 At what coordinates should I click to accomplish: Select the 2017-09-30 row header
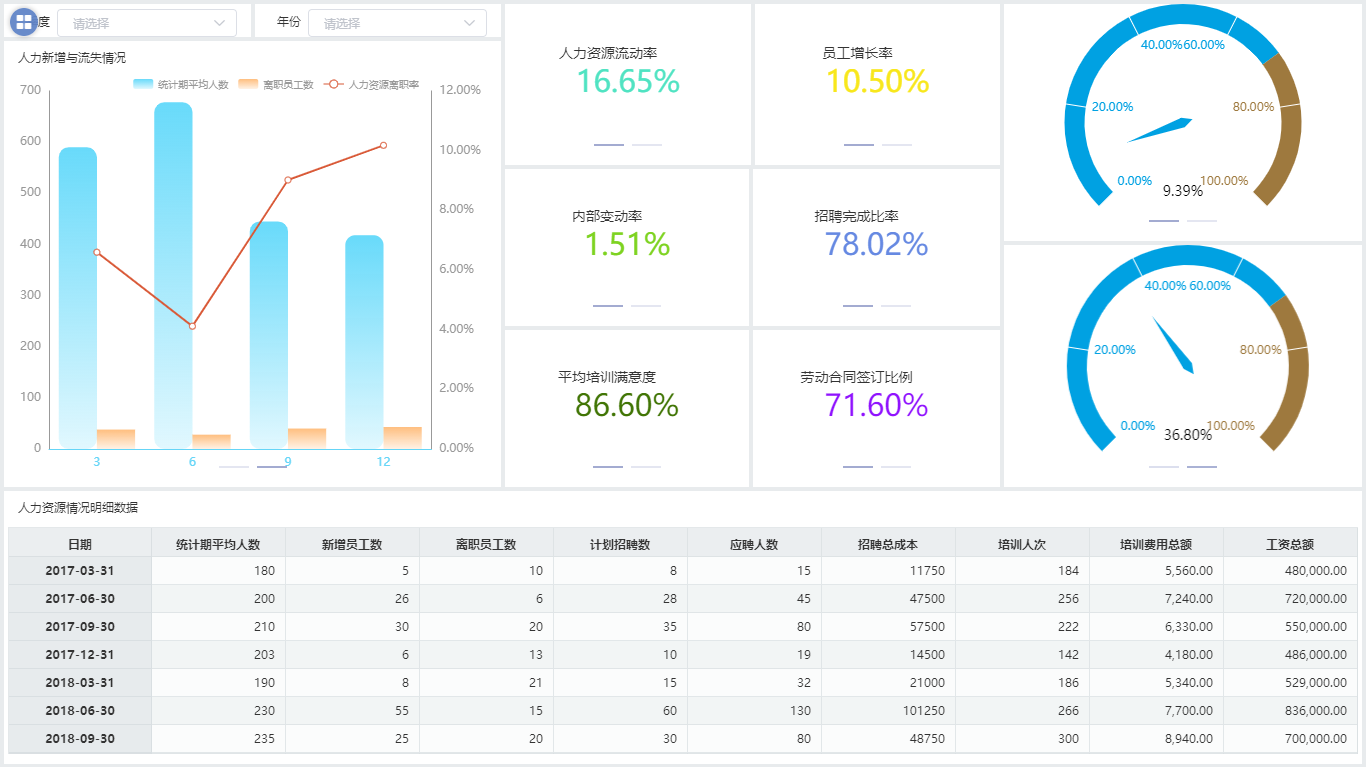80,627
